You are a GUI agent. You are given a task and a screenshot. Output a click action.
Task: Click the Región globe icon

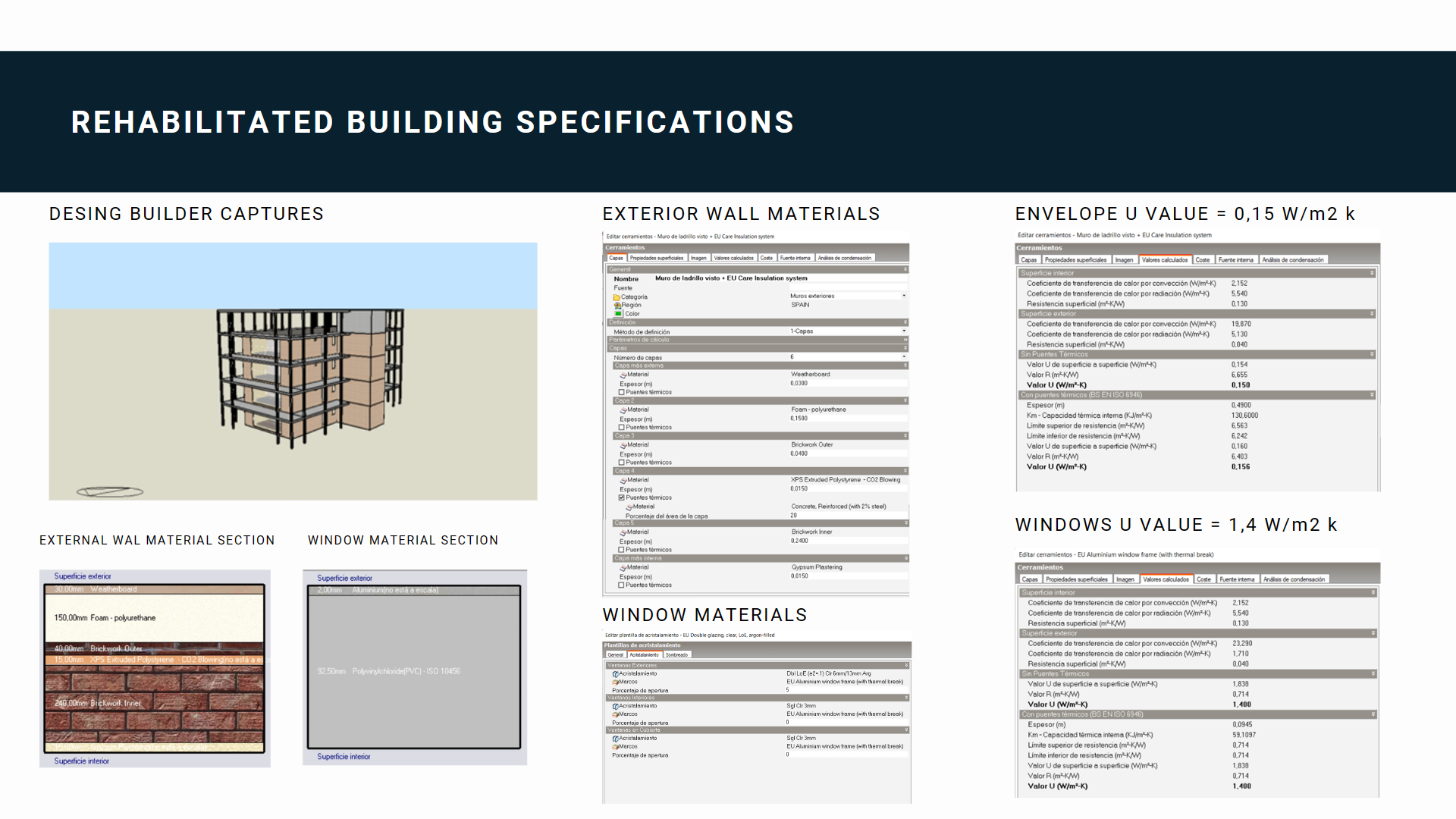point(617,306)
